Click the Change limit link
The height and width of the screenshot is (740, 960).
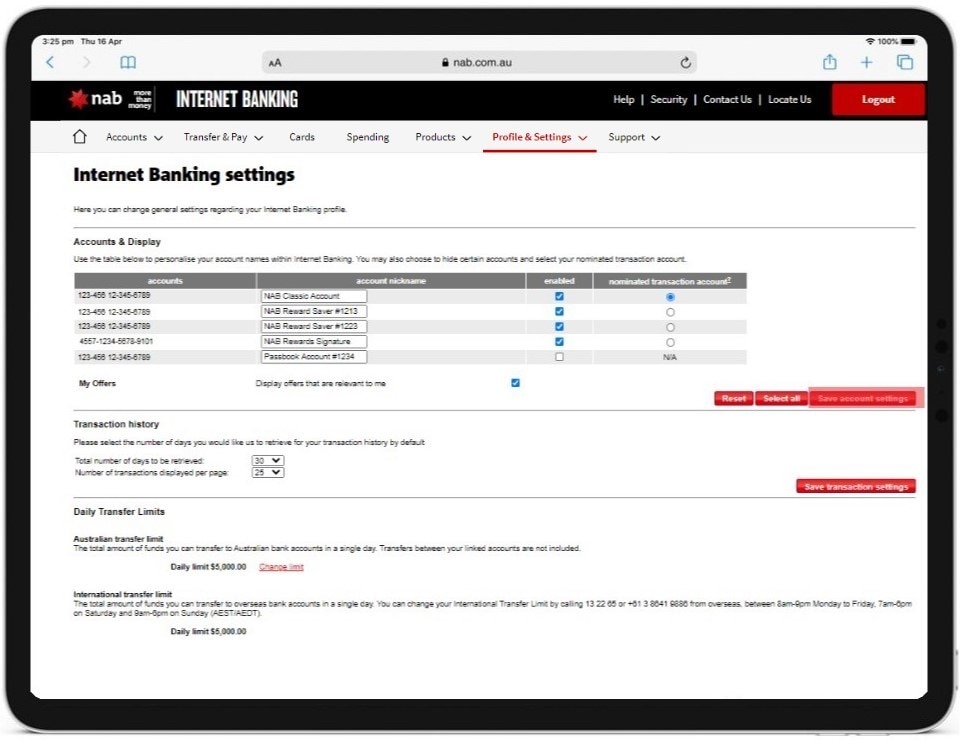[281, 567]
